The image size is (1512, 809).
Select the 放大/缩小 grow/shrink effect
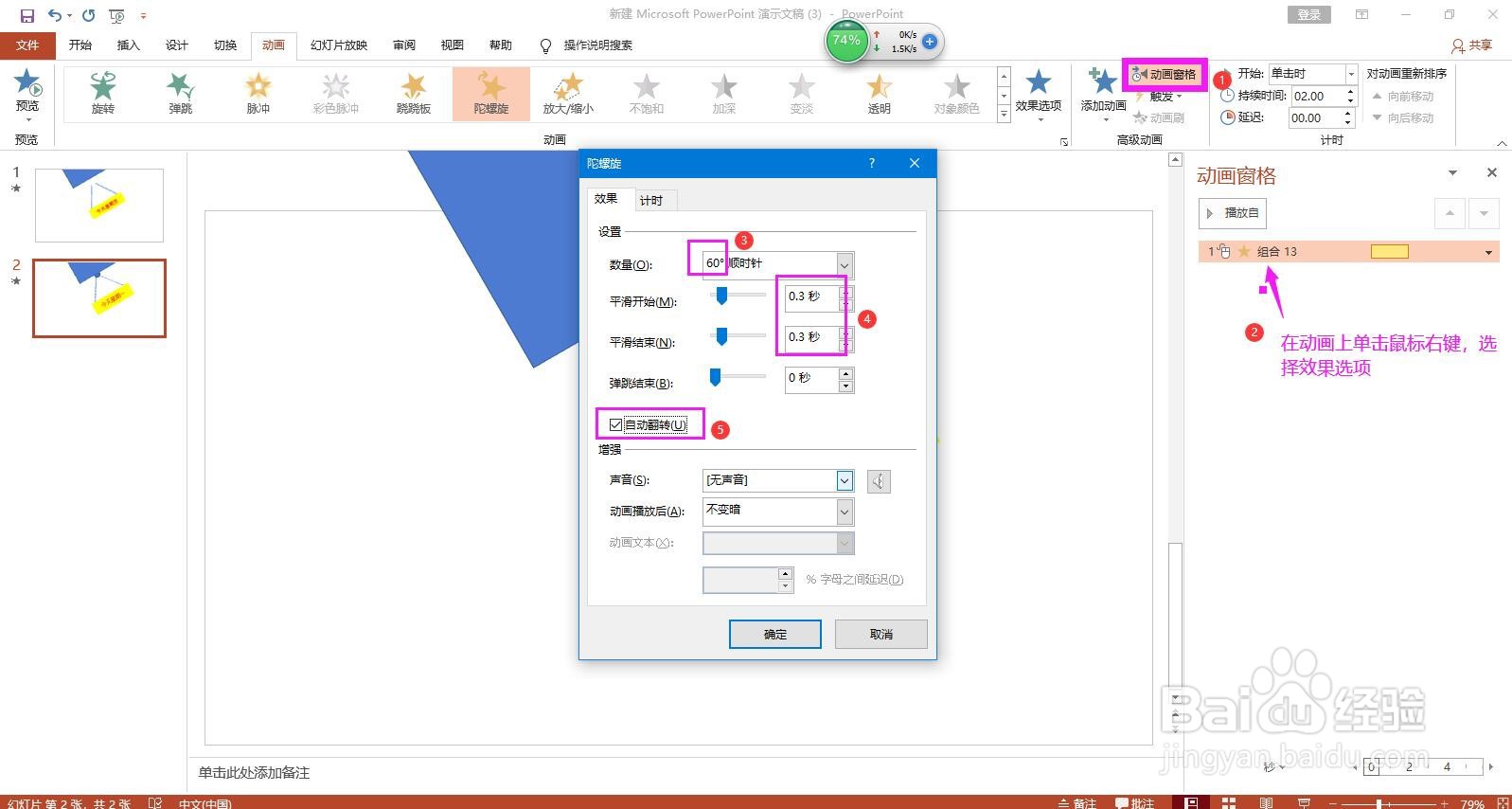568,93
